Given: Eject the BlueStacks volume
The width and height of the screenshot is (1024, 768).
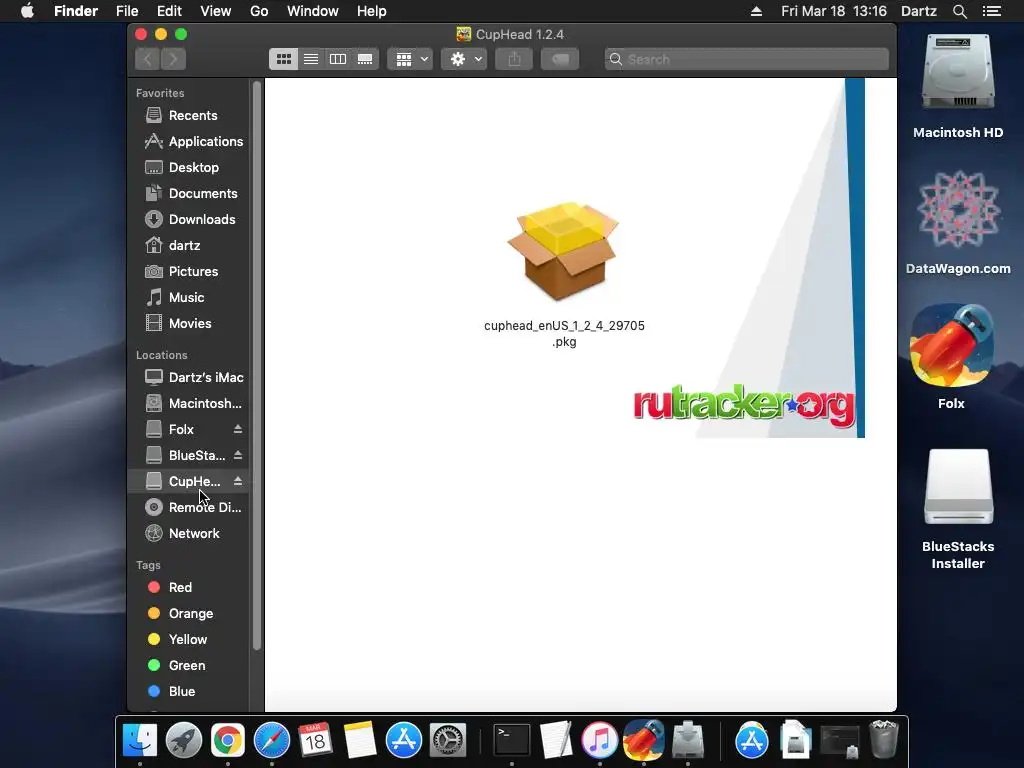Looking at the screenshot, I should click(x=238, y=455).
